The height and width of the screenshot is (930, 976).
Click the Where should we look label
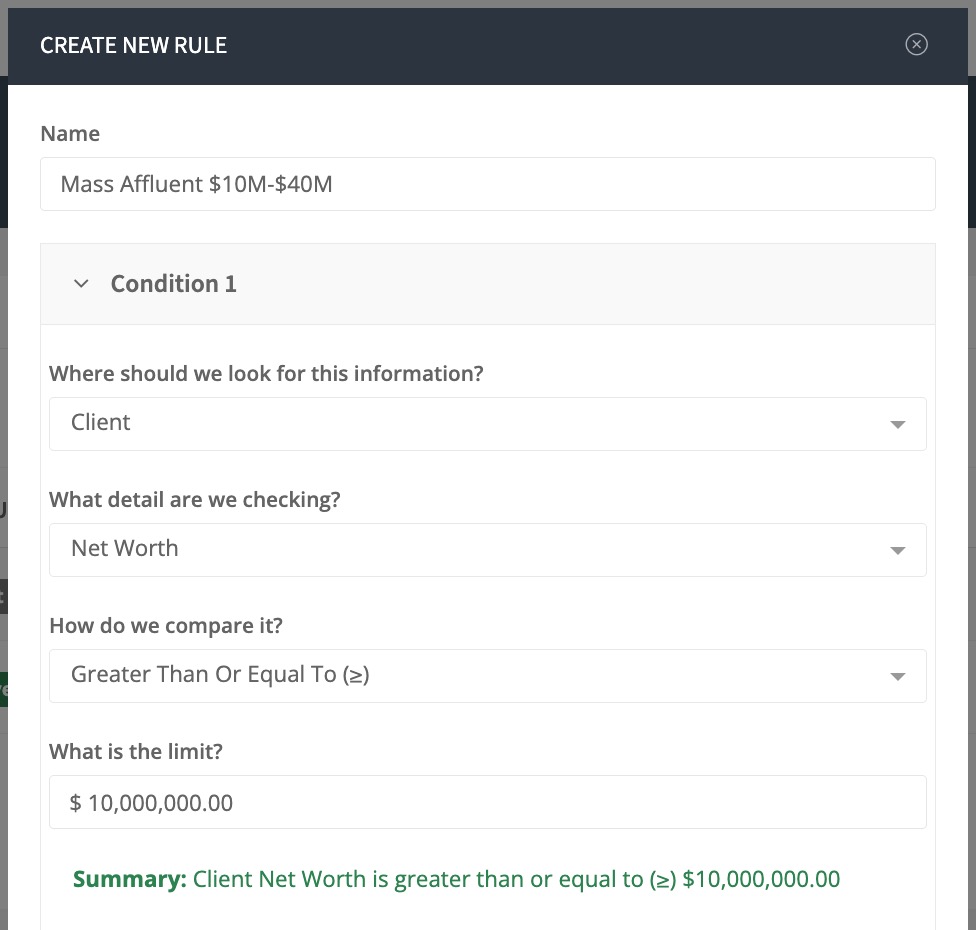pos(266,373)
